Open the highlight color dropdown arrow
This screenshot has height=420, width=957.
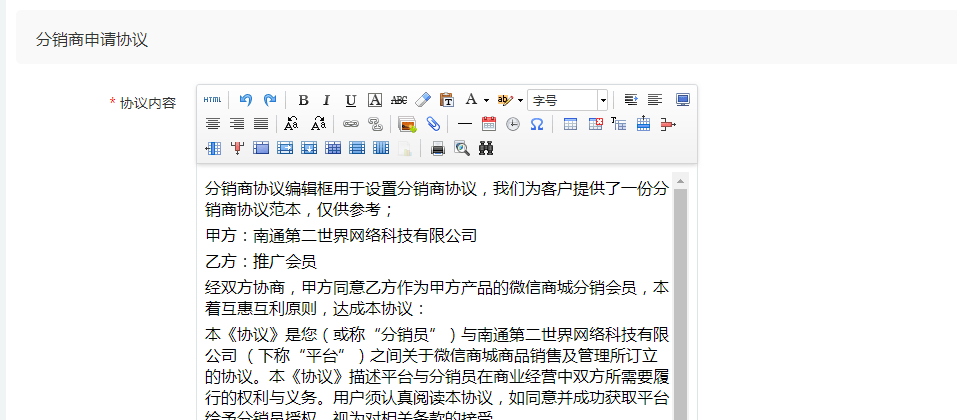click(521, 100)
